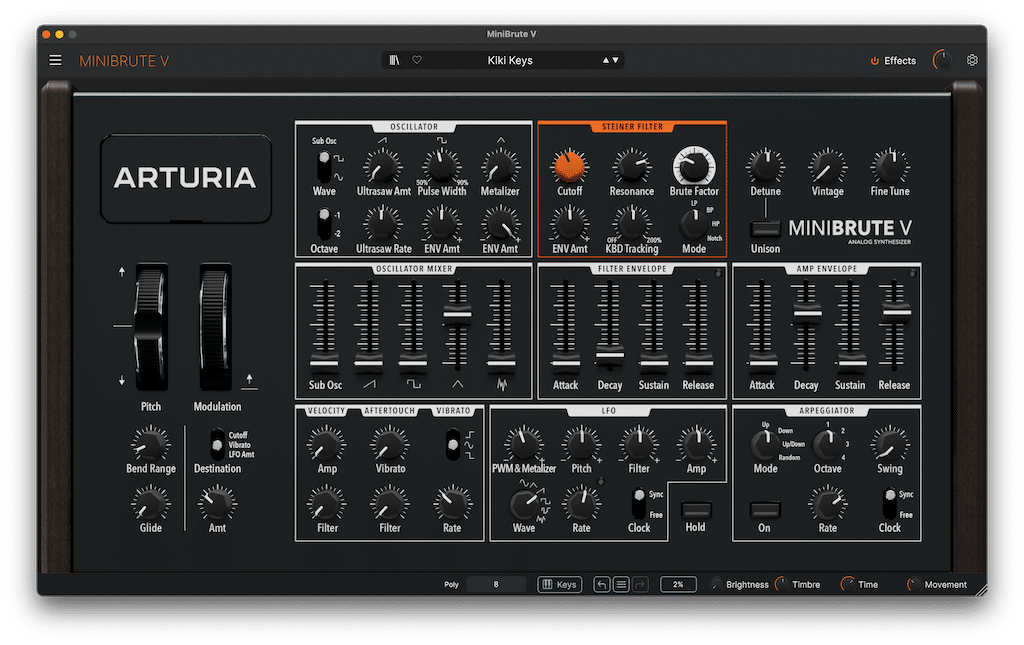Switch to the Vibrato tab
This screenshot has width=1024, height=645.
click(453, 411)
